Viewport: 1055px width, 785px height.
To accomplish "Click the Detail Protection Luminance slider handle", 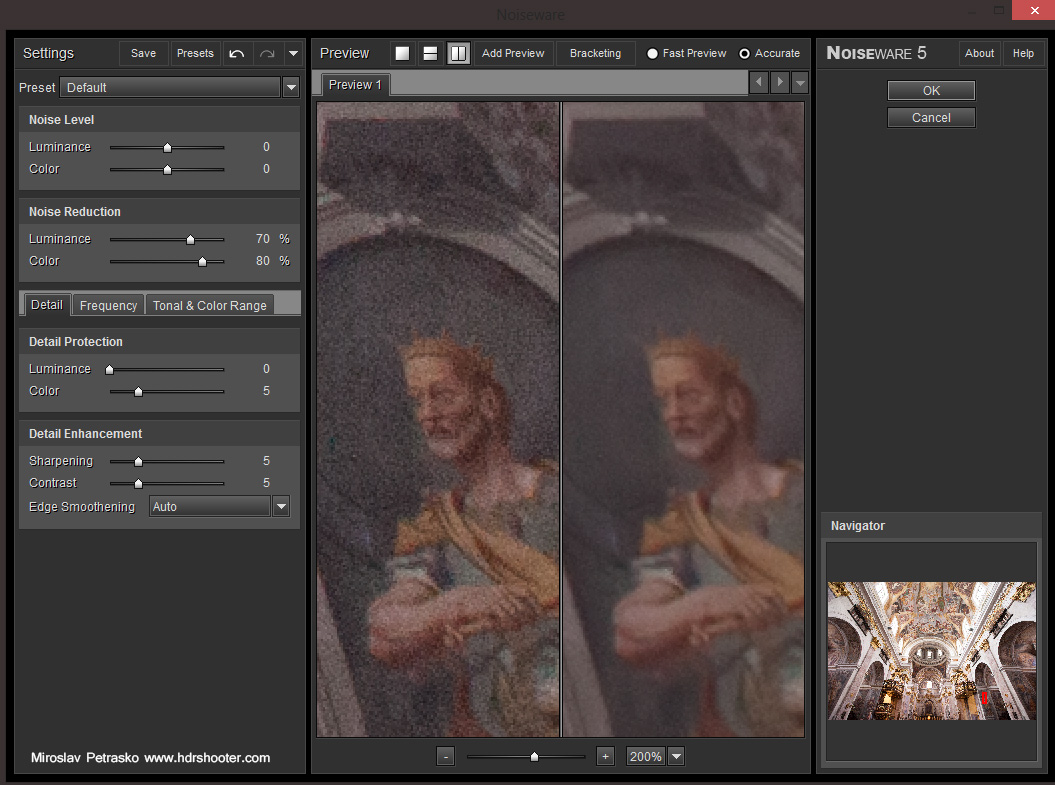I will [x=110, y=369].
